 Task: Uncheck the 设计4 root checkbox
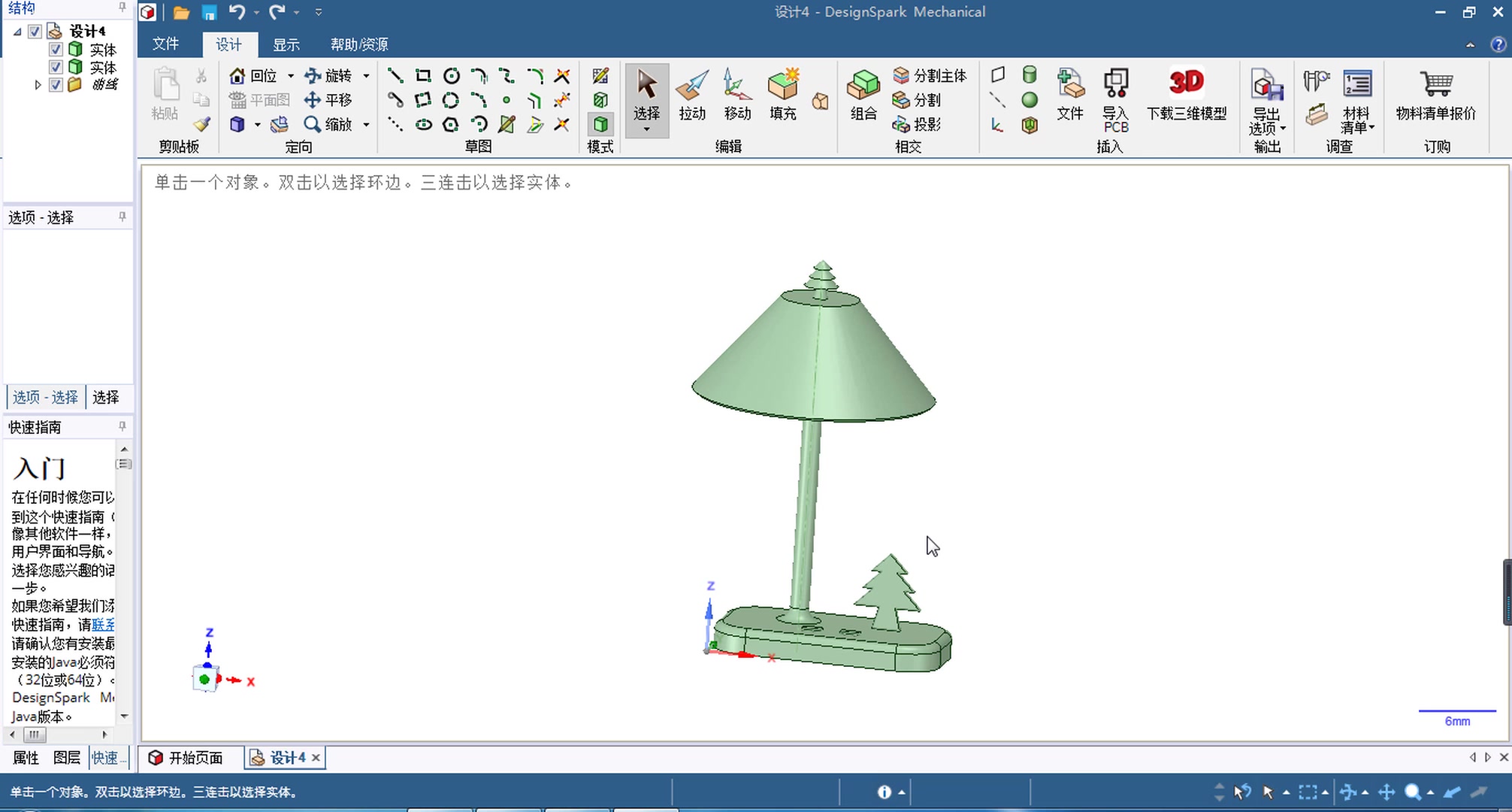[x=35, y=31]
